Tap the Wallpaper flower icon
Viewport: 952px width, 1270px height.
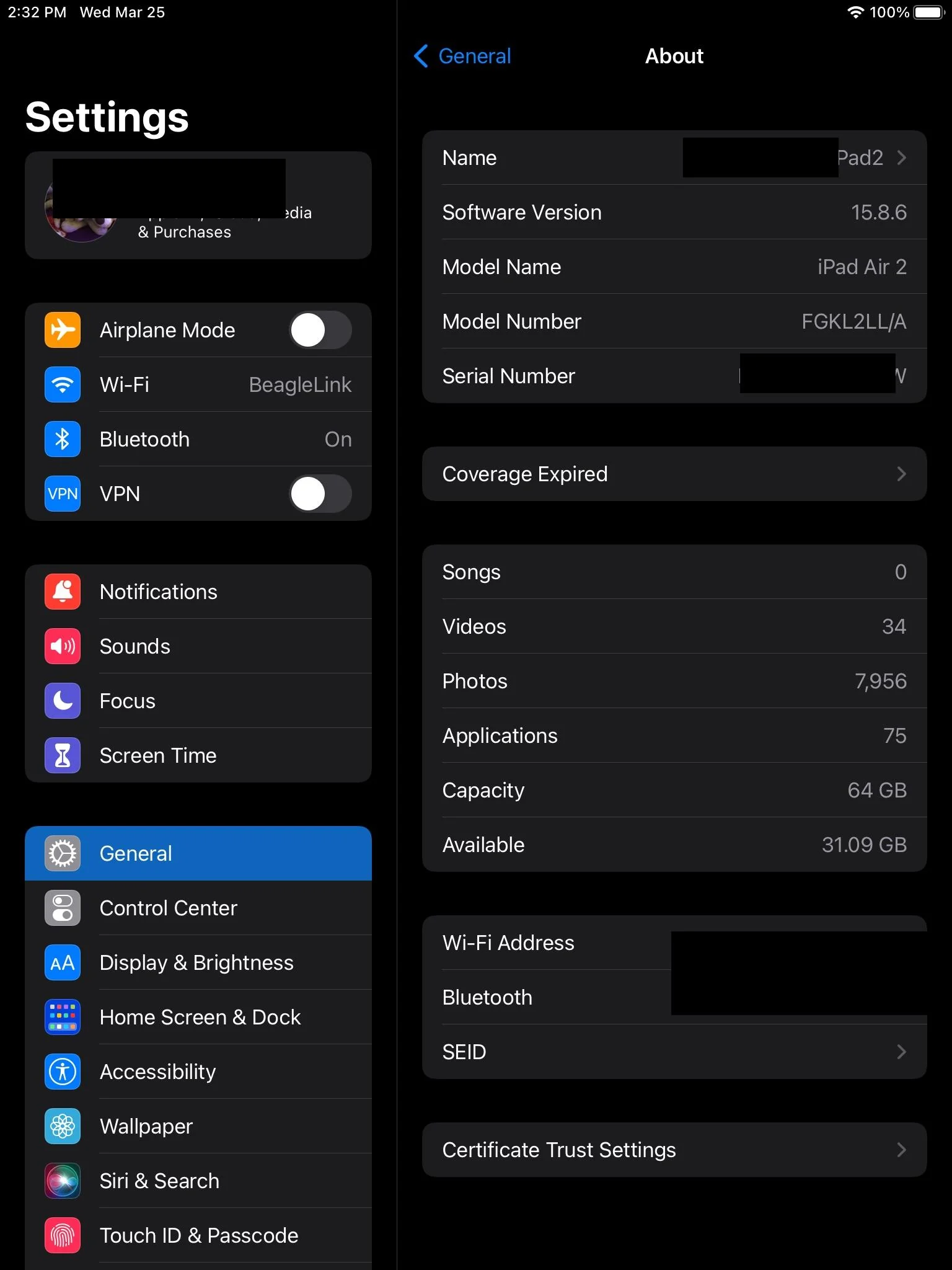click(x=63, y=1126)
